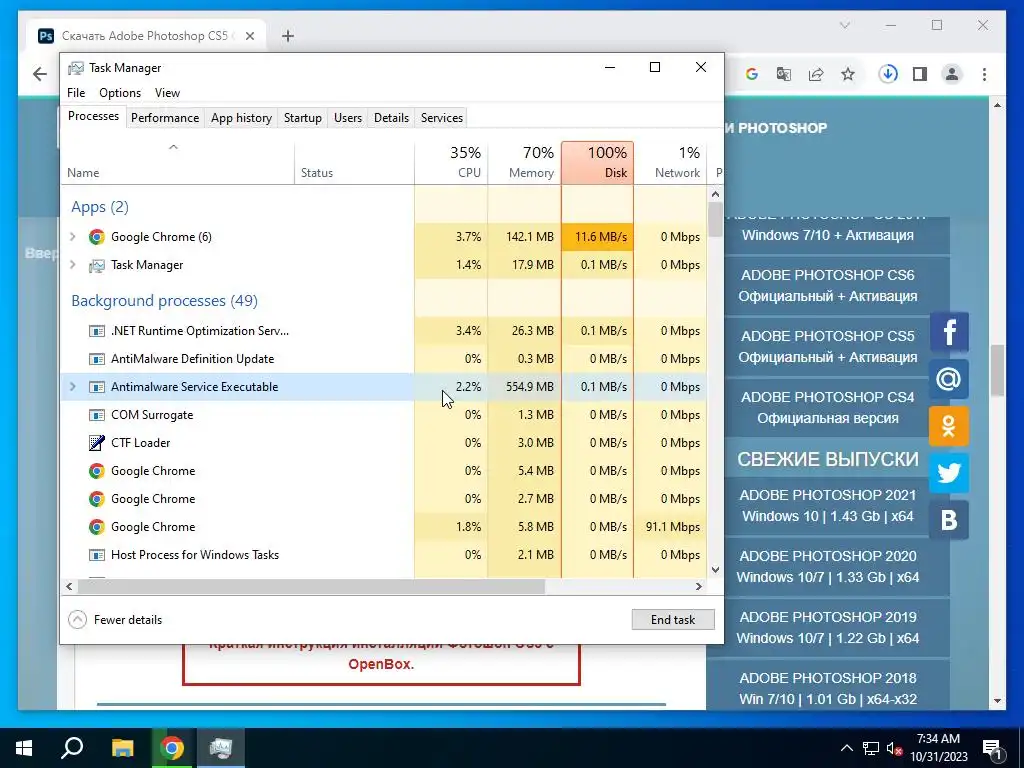Click the share page icon in Chrome
Screen dimensions: 1024x768
816,74
